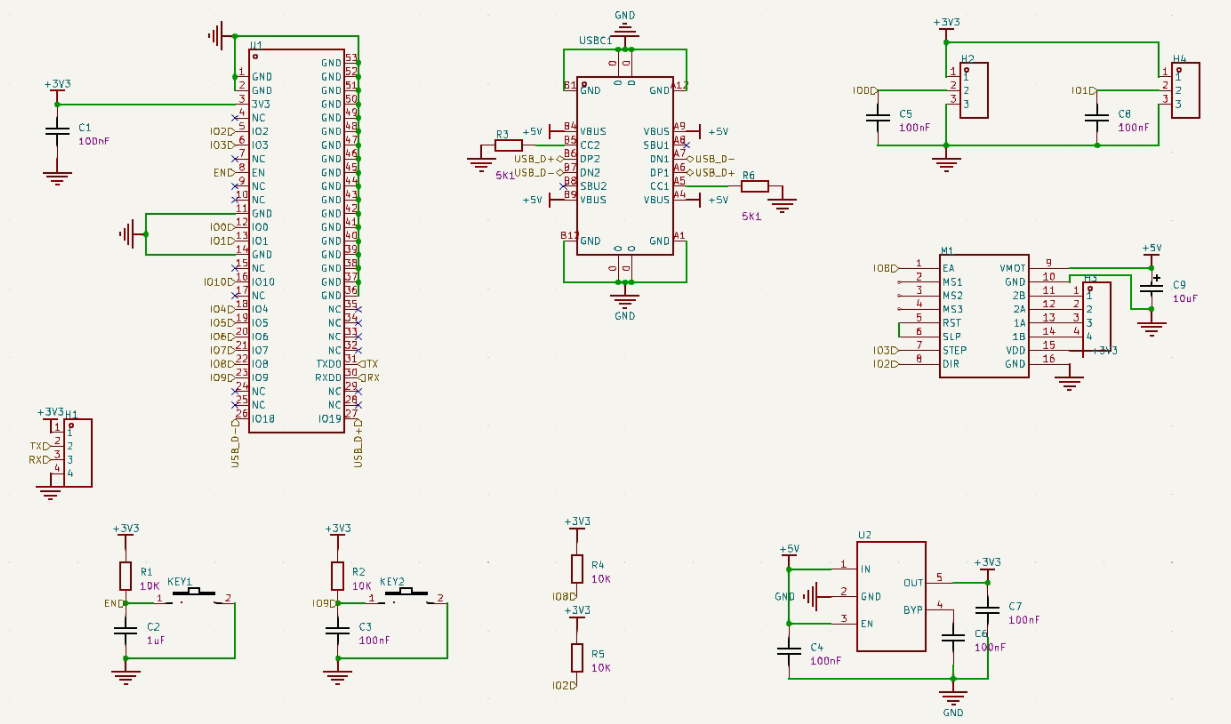Select the U1 module symbol body
The width and height of the screenshot is (1231, 724).
[x=297, y=241]
